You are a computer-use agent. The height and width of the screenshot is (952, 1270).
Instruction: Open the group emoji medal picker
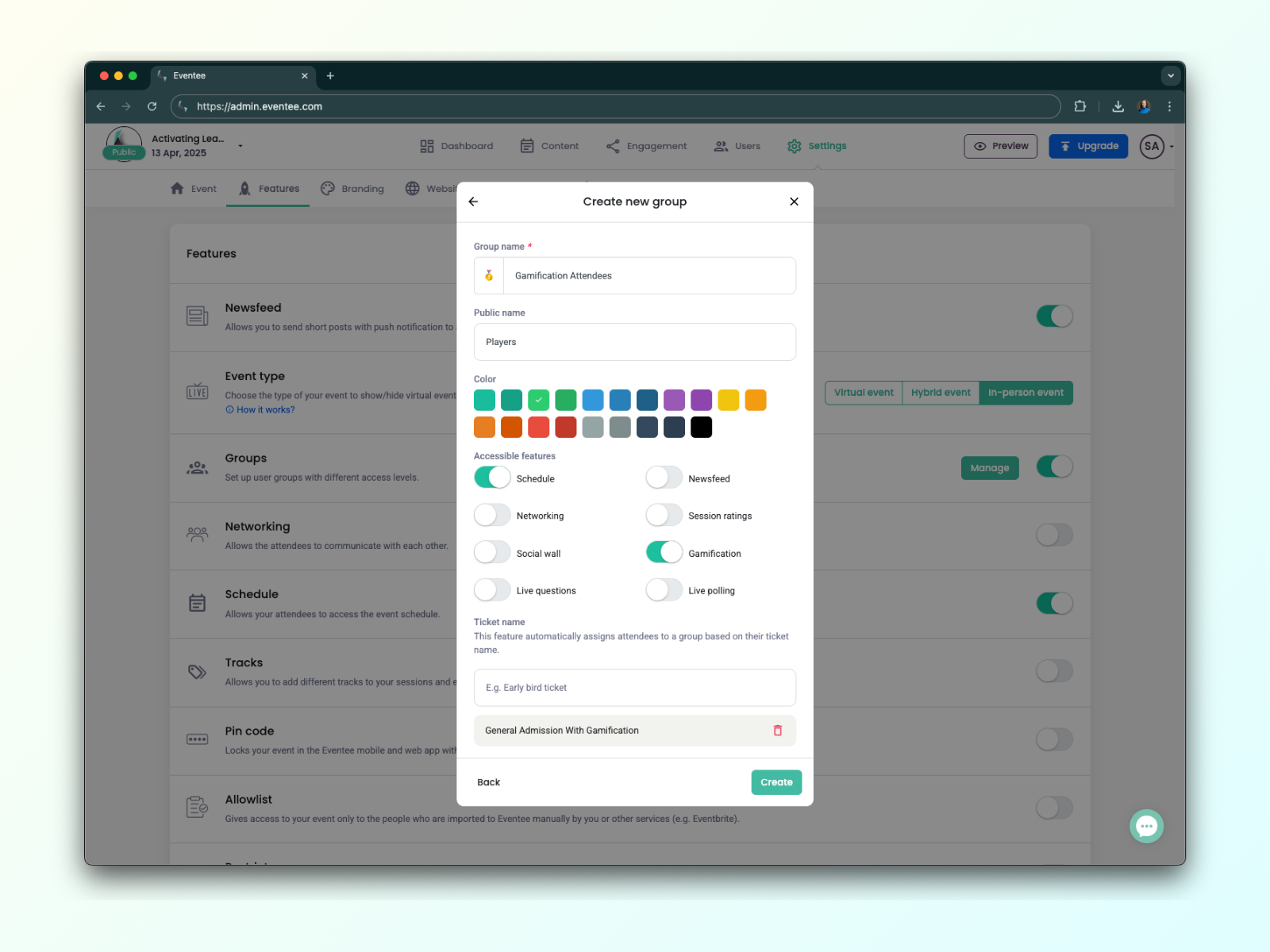(x=489, y=275)
